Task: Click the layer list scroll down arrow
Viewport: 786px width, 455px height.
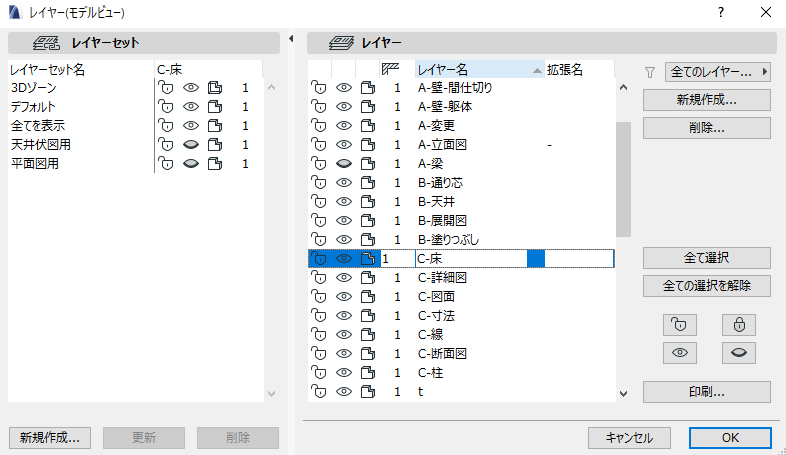Action: coord(624,394)
